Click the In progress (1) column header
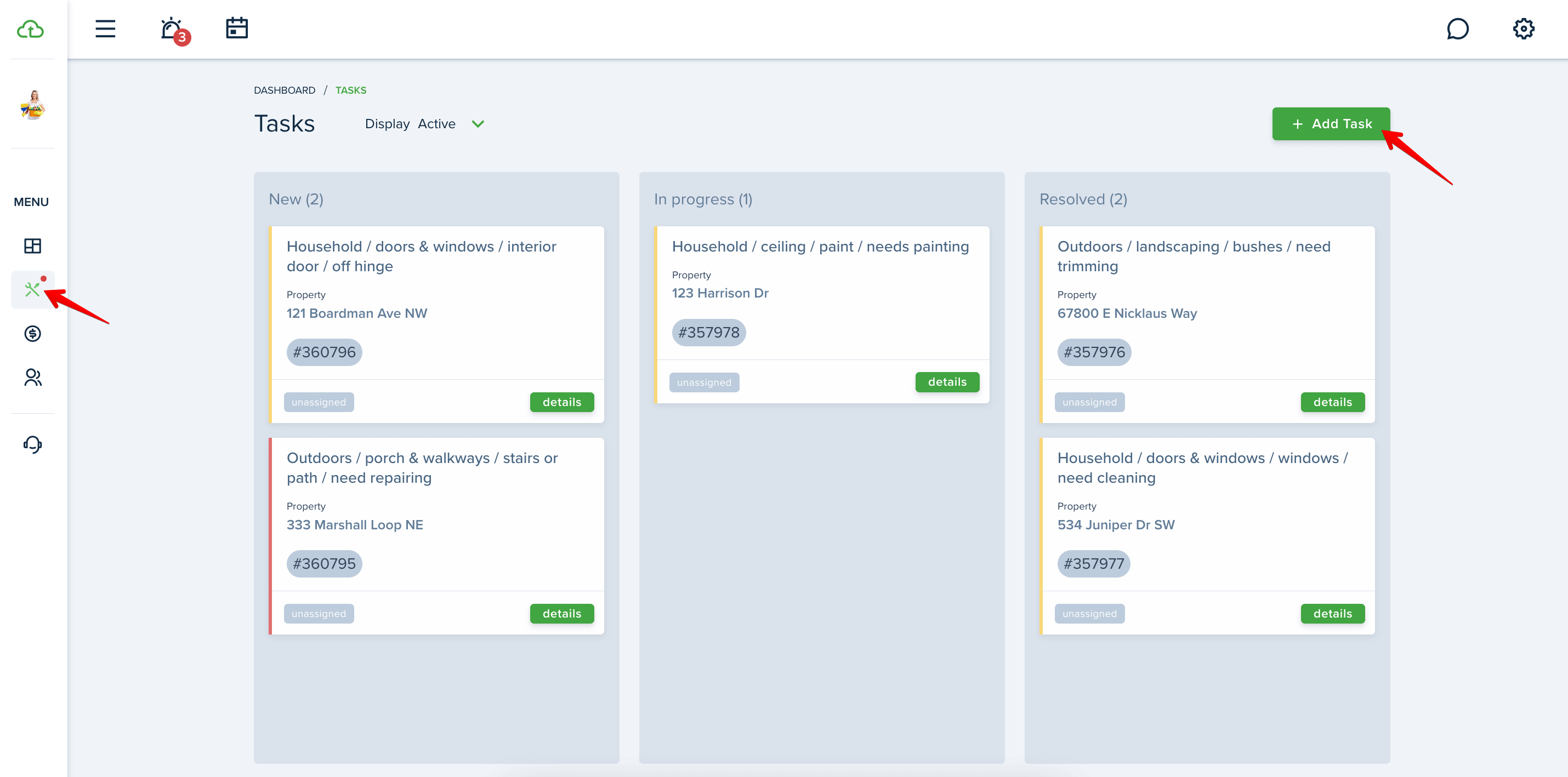The height and width of the screenshot is (777, 1568). 703,199
